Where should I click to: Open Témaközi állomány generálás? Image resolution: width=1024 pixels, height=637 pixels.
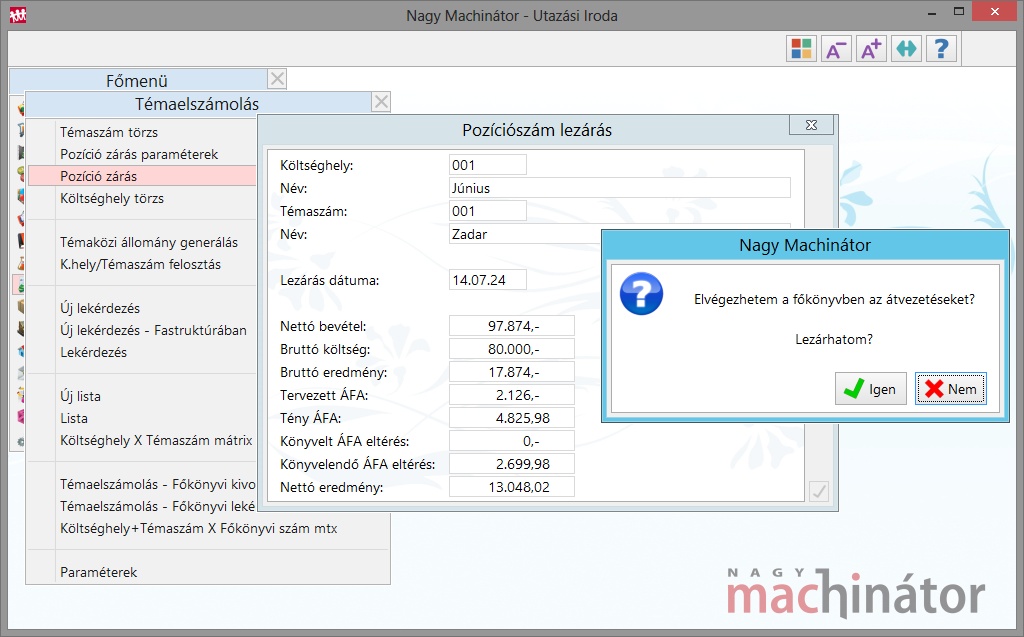coord(149,242)
